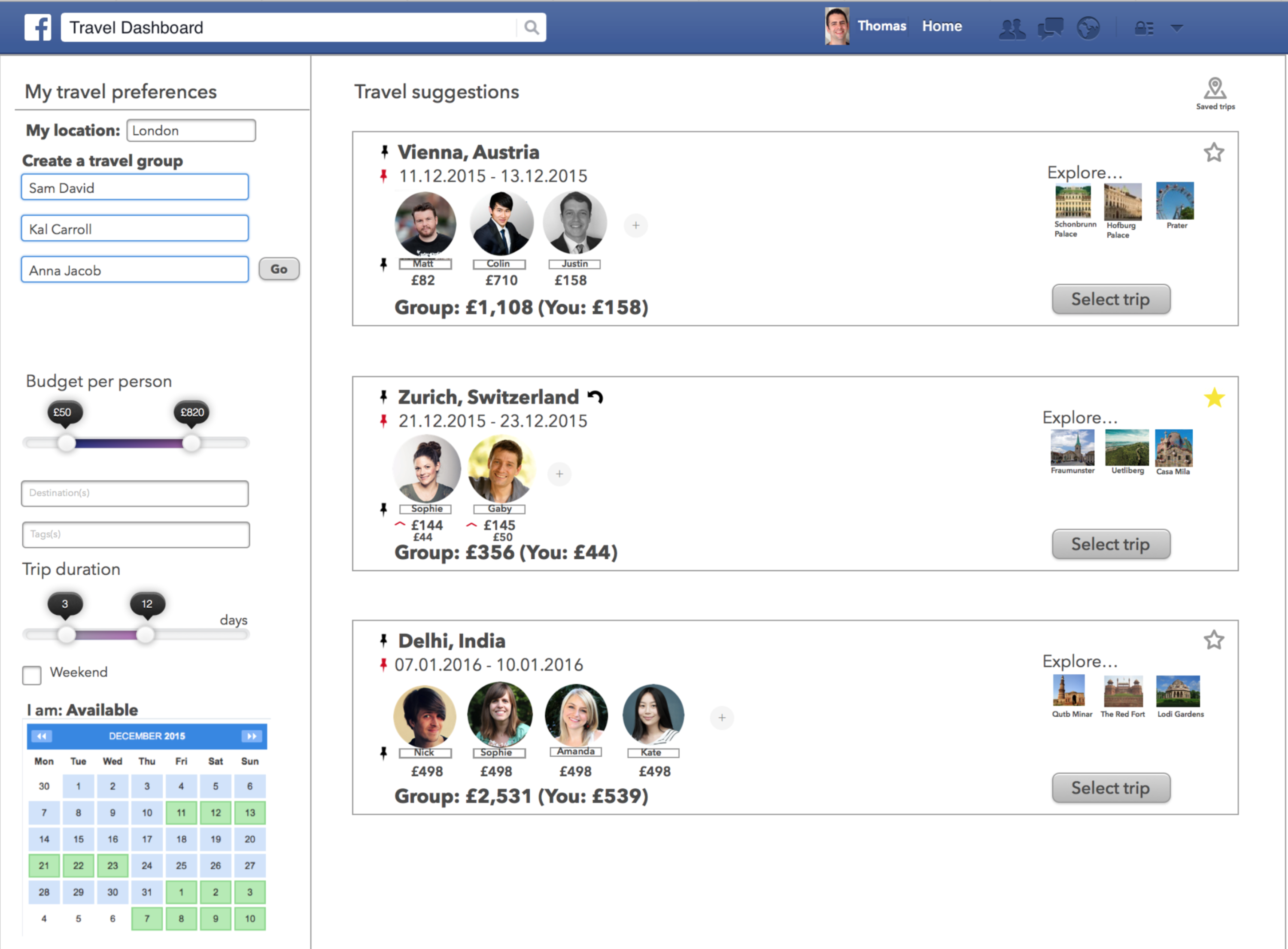Adjust maximum trip duration 12 handle
Screen dimensions: 1288x949
pyautogui.click(x=146, y=635)
